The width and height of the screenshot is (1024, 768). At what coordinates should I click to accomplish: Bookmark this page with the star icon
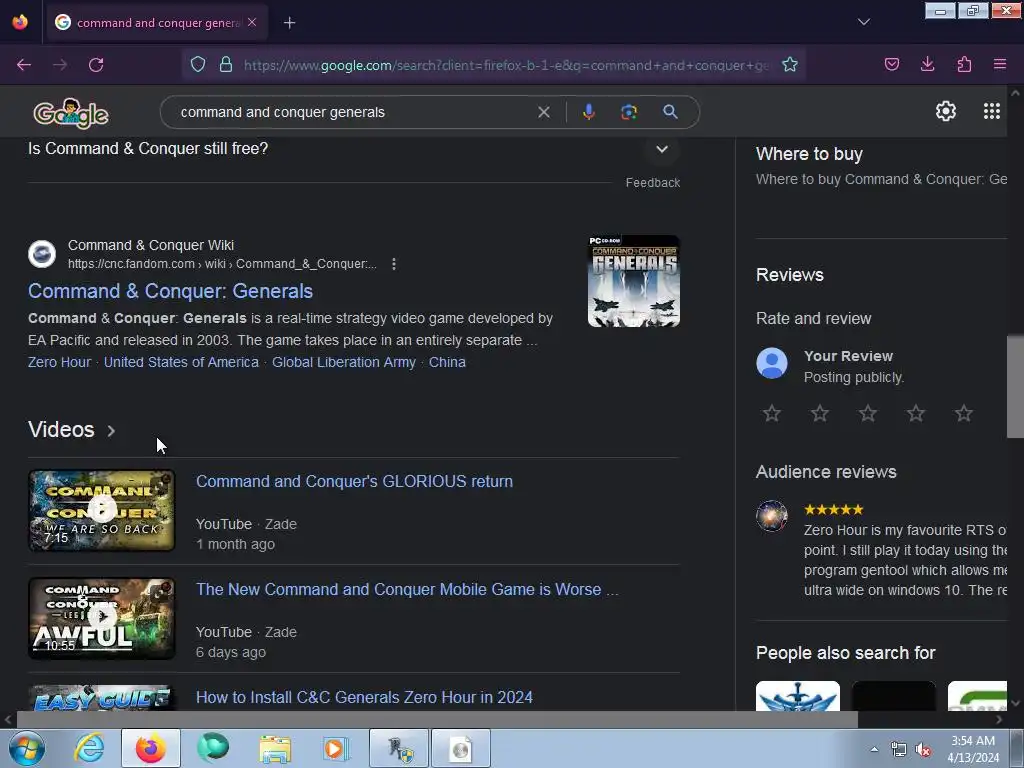tap(790, 65)
